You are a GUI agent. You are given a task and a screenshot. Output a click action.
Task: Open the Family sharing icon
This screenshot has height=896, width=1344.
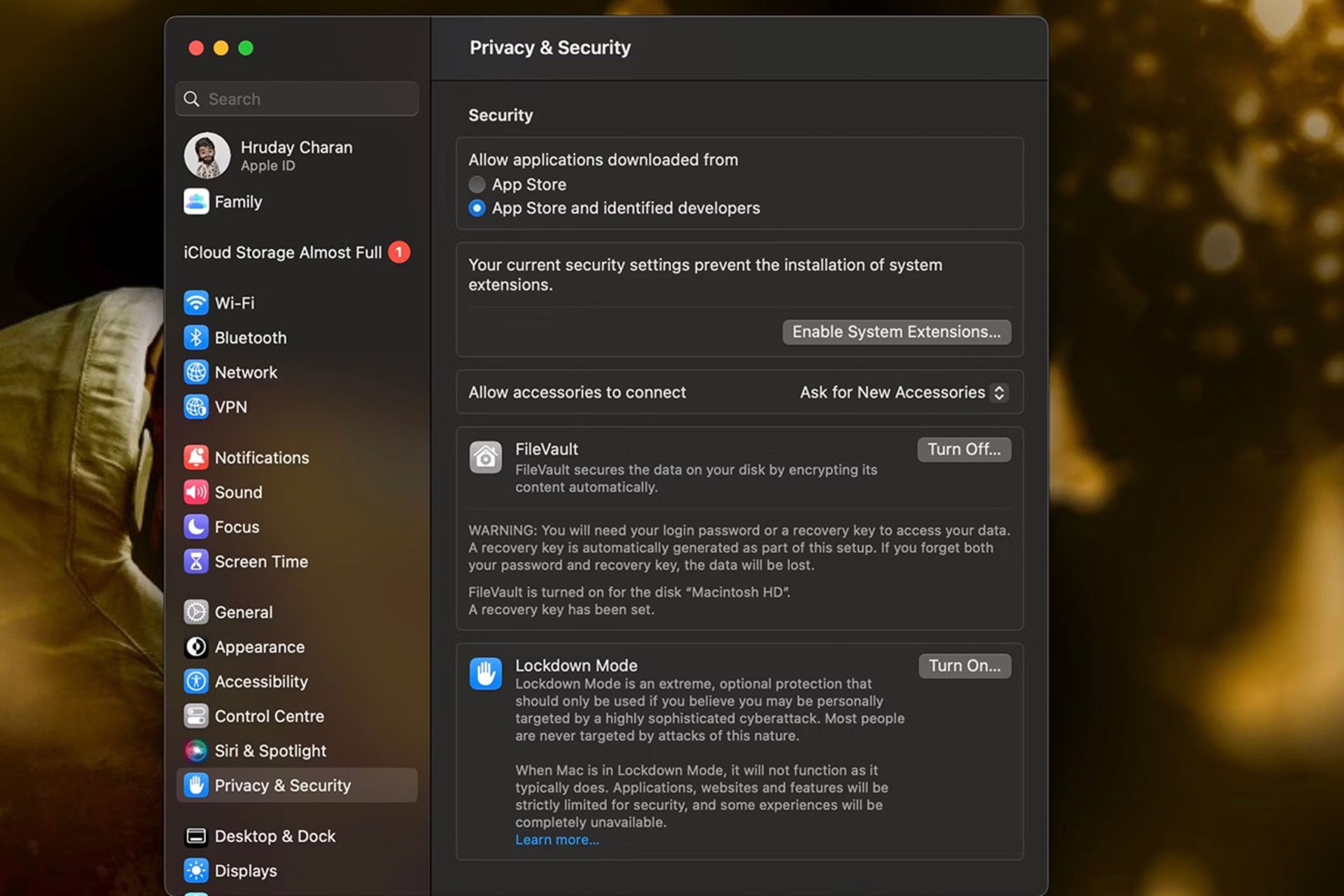pos(196,202)
